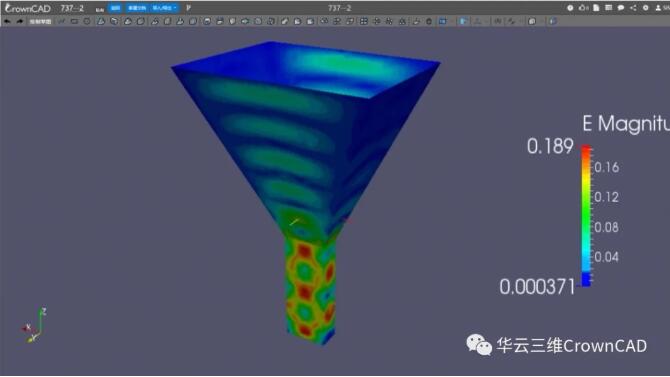The image size is (670, 377).
Task: Open the comments speech bubble icon
Action: point(621,8)
